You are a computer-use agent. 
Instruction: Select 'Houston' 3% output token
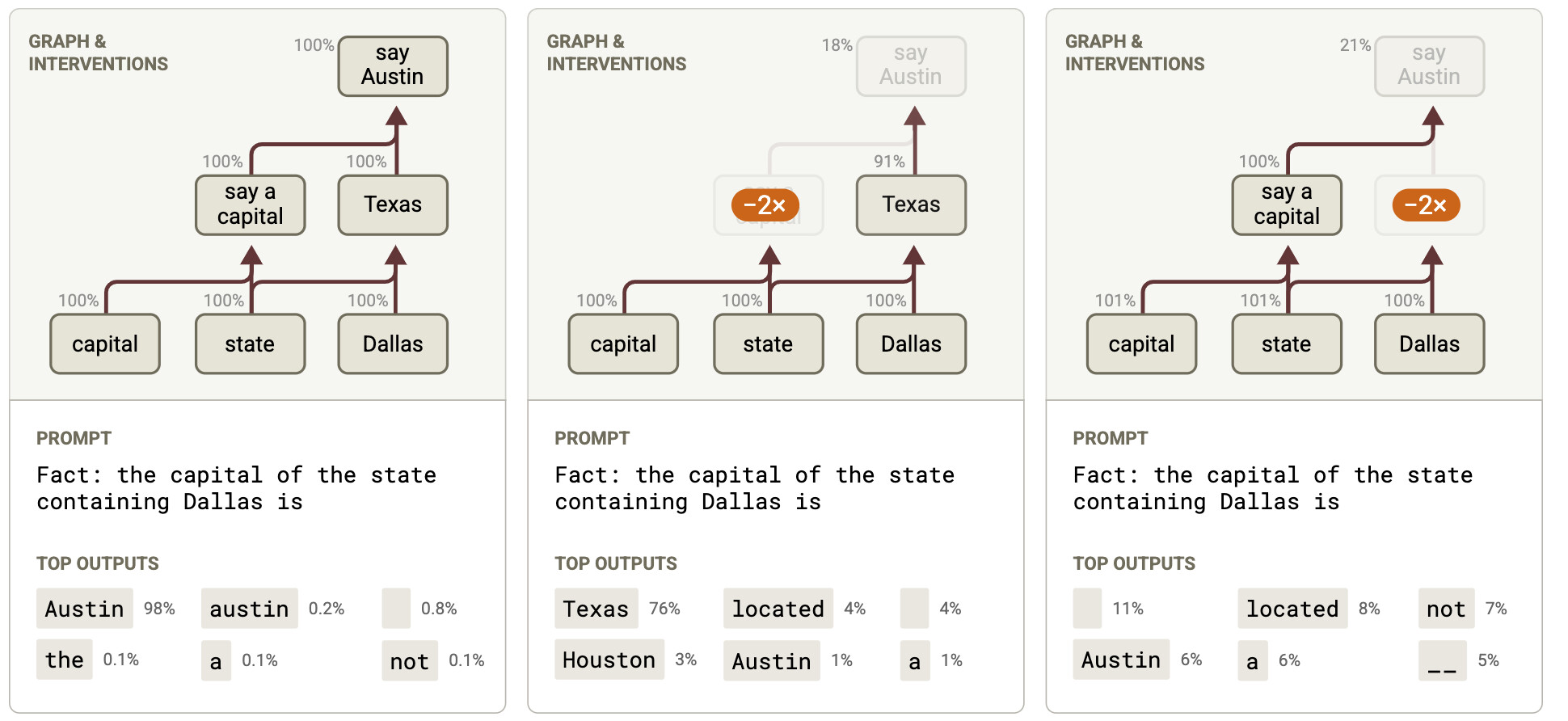click(x=609, y=660)
